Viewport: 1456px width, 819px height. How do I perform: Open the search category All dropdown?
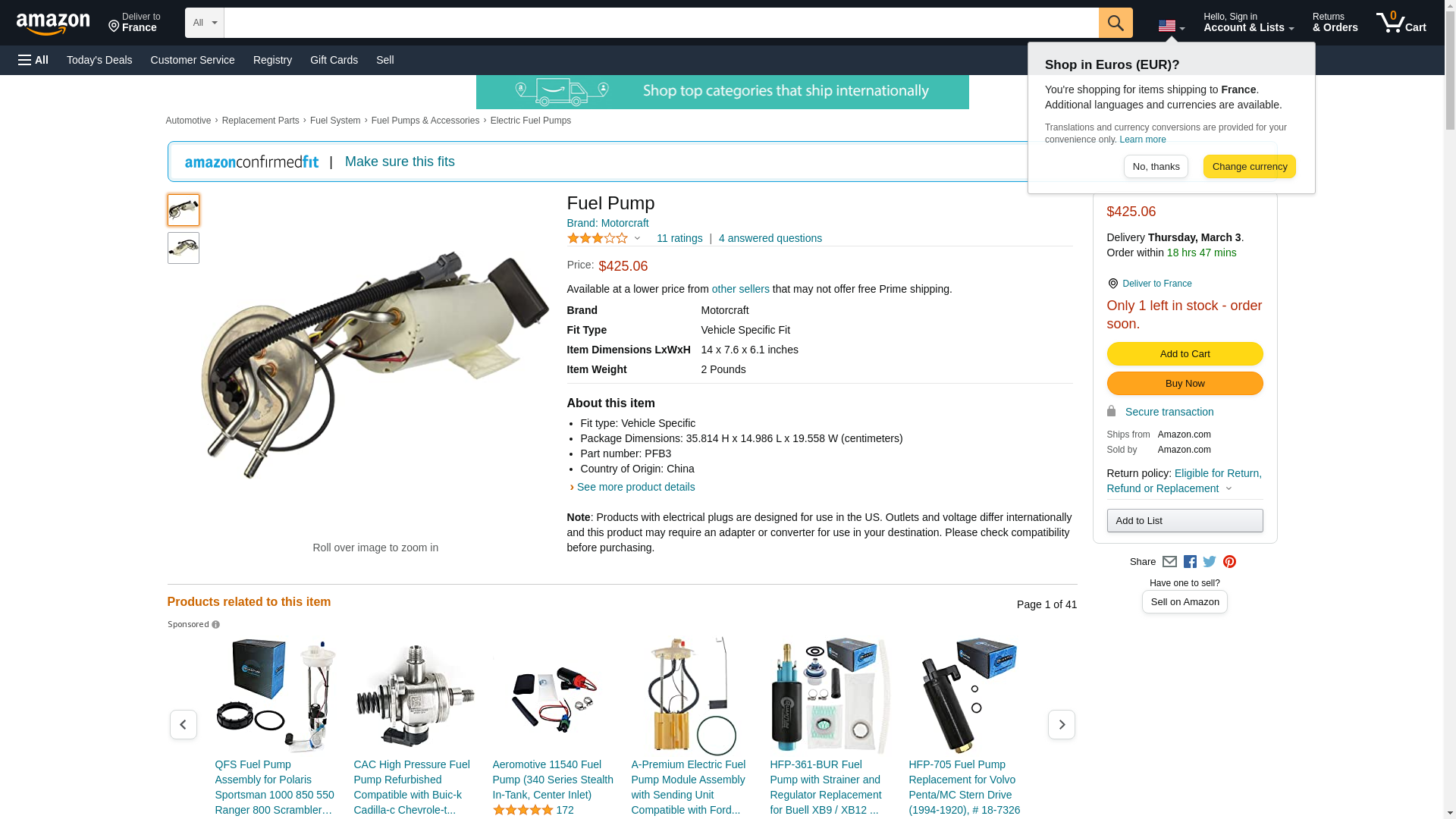[205, 23]
